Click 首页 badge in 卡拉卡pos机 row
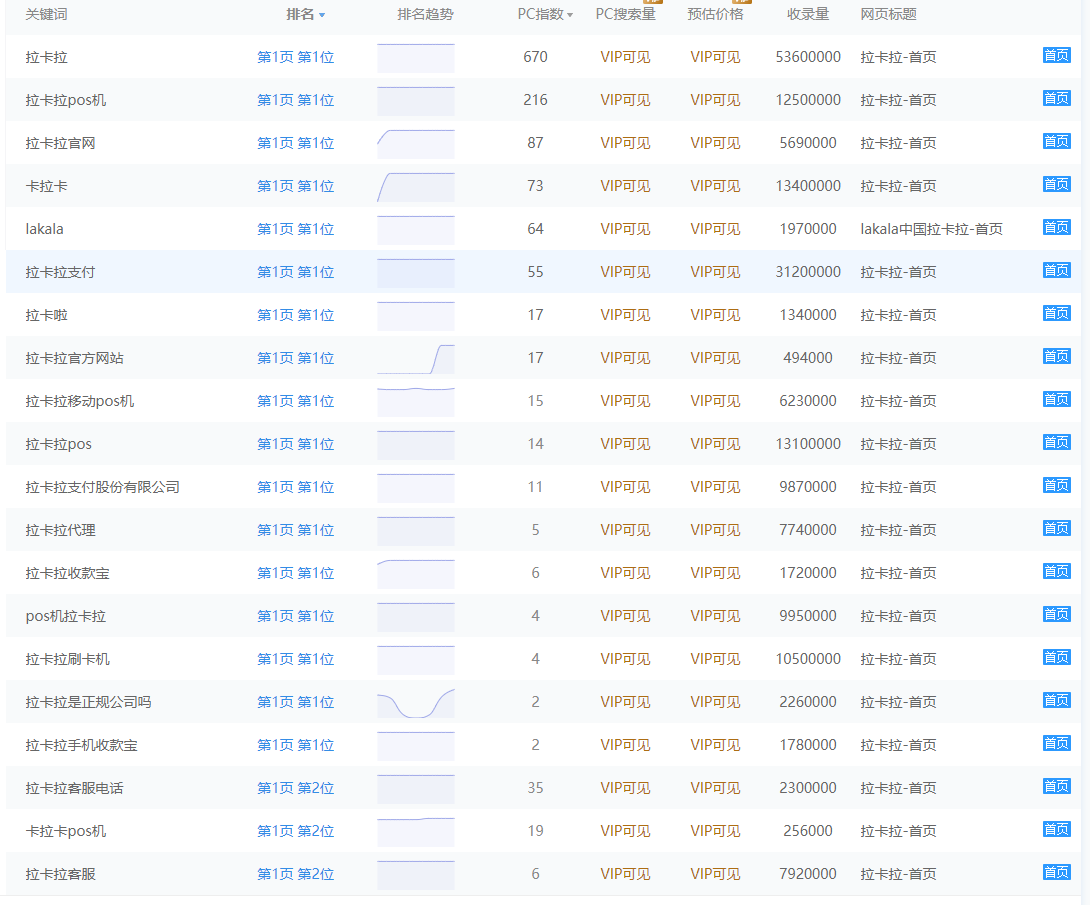Viewport: 1090px width, 905px height. (x=1056, y=830)
